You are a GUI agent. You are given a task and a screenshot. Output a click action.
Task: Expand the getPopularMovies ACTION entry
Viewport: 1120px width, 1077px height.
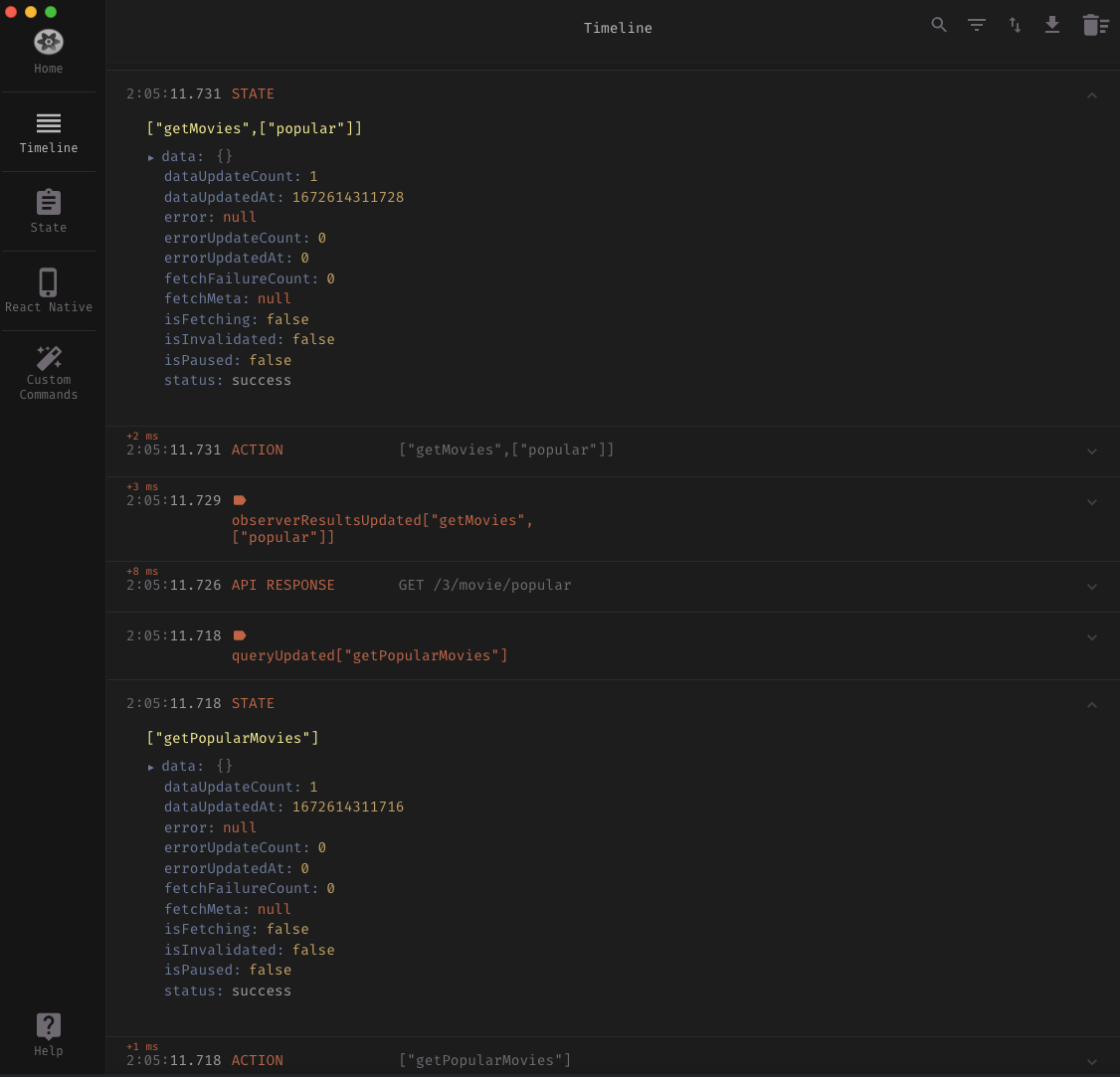coord(1091,1062)
